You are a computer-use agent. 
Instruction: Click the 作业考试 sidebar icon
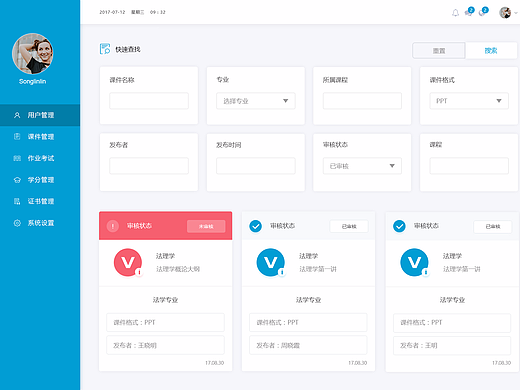17,158
